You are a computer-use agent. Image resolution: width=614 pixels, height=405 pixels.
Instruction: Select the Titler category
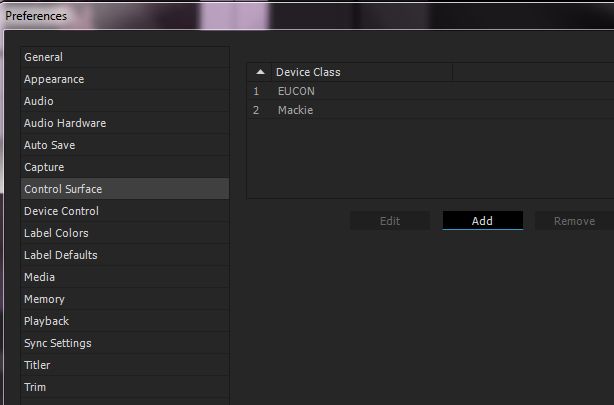(37, 365)
